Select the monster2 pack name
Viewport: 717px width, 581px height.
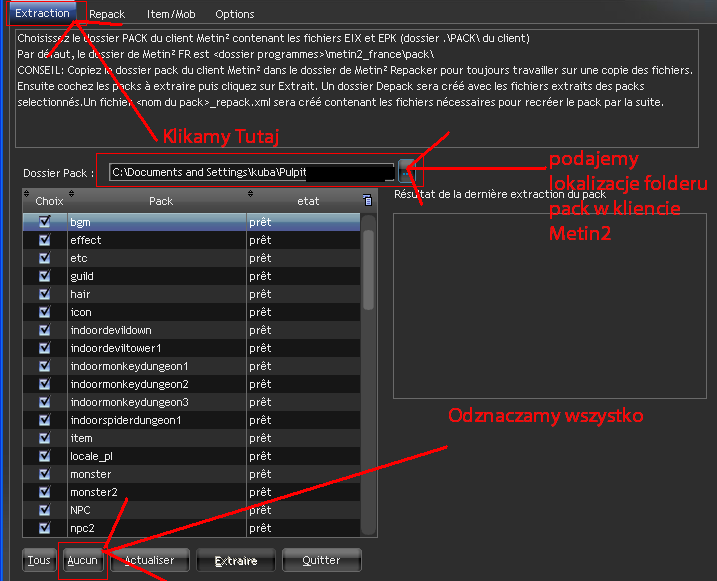coord(94,492)
